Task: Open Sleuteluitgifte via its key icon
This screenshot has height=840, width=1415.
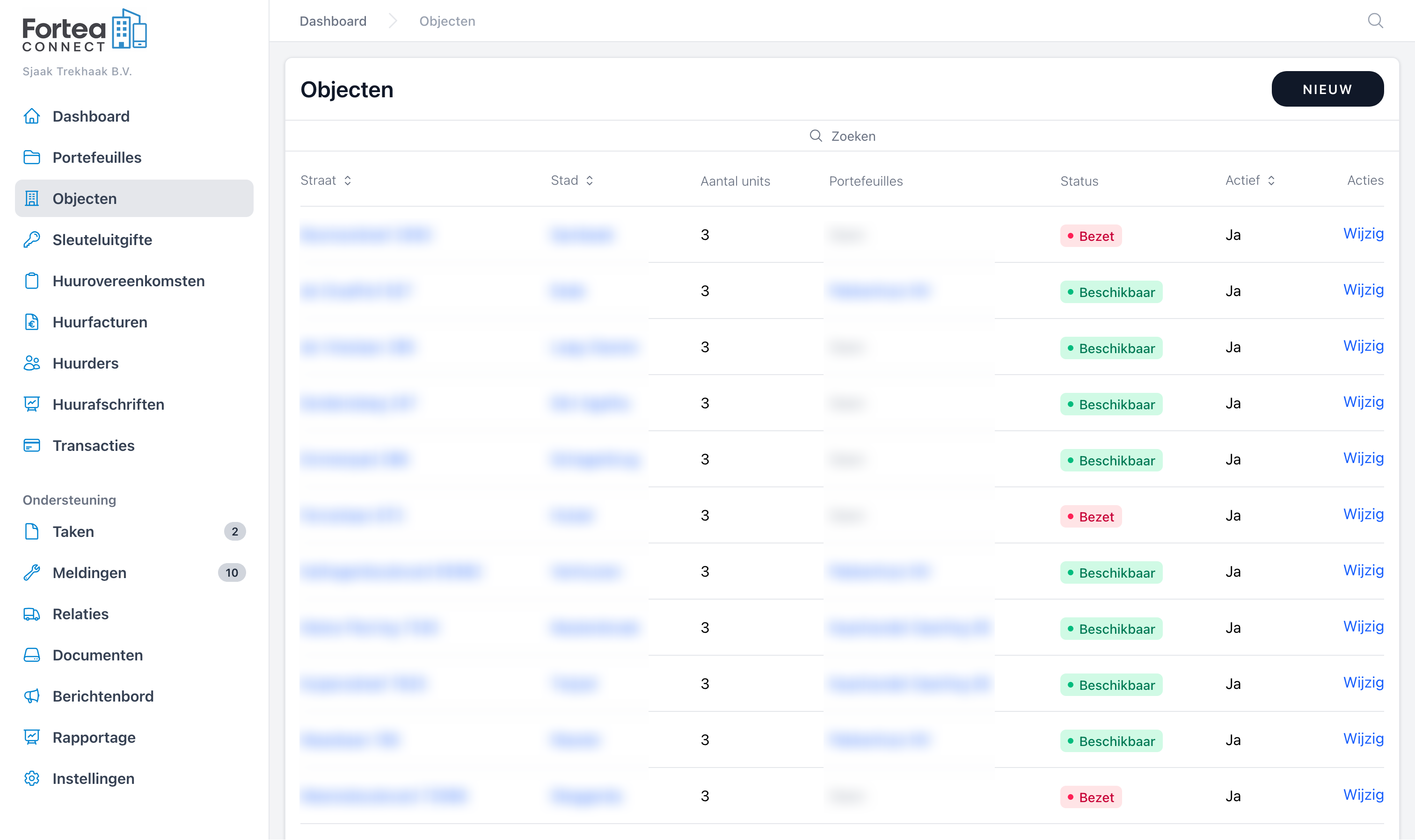Action: (x=32, y=239)
